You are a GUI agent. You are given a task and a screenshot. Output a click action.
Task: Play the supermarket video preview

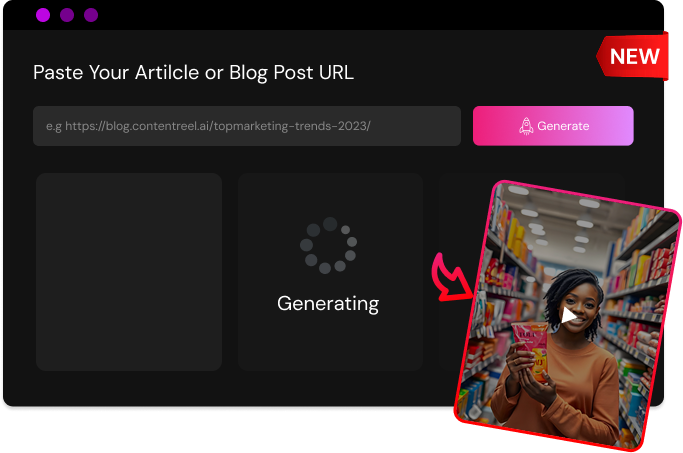click(568, 315)
